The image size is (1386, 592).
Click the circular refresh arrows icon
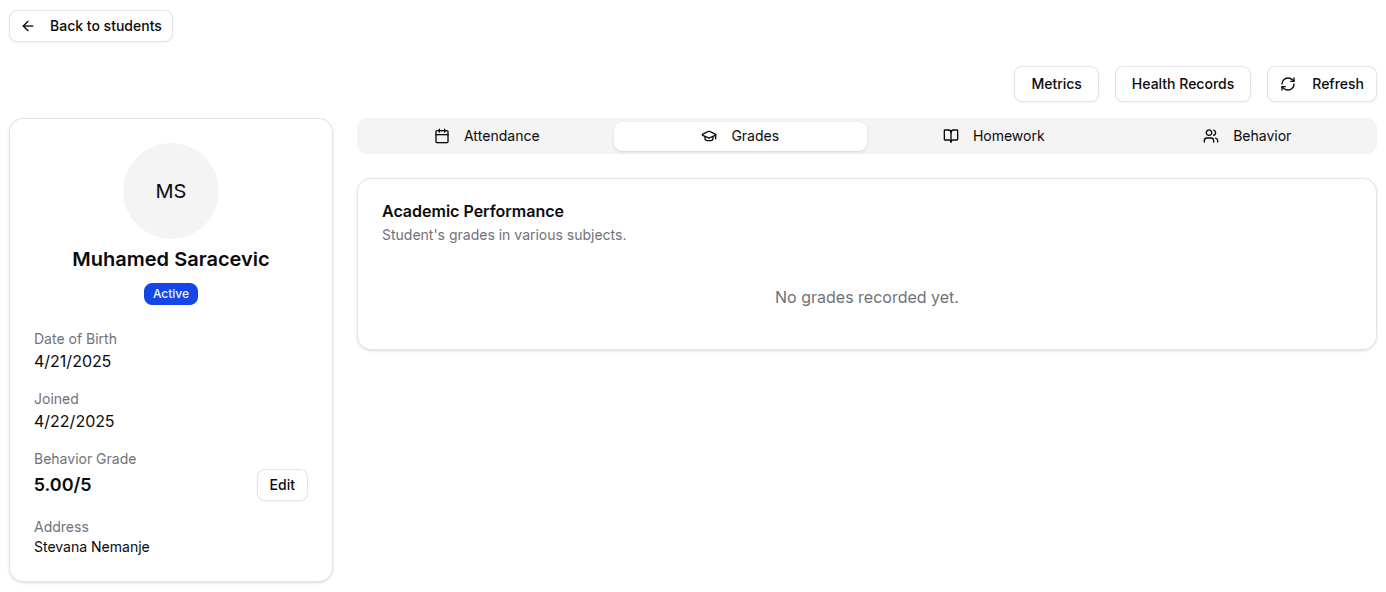click(x=1288, y=84)
